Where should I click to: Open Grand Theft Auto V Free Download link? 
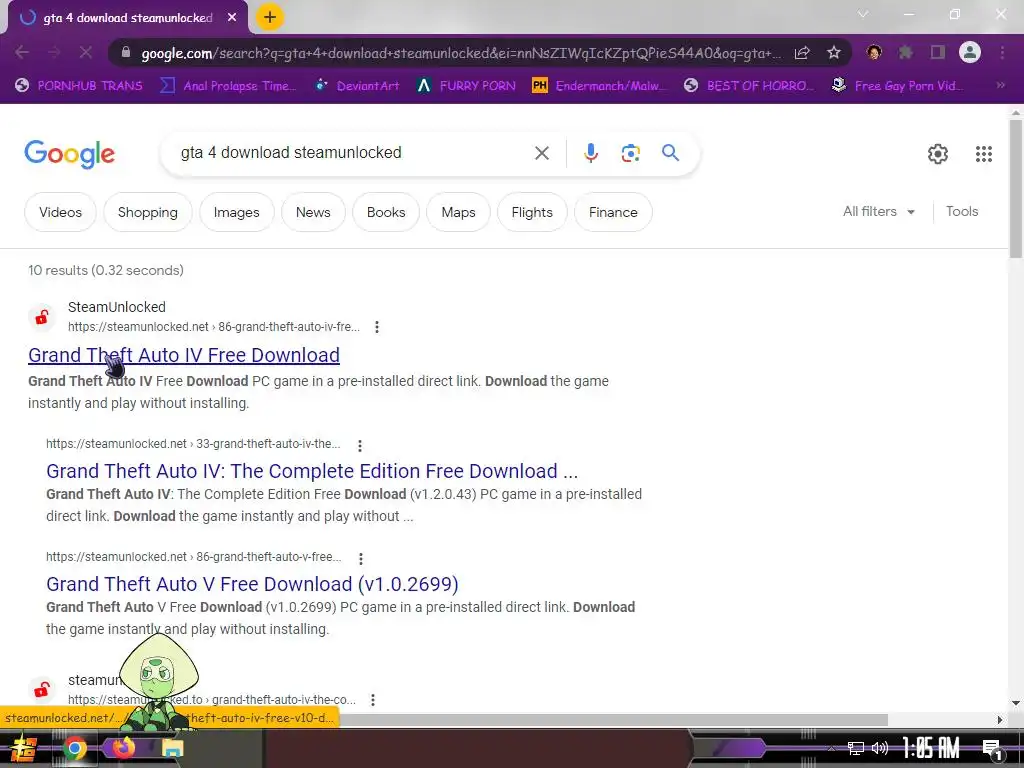pos(252,584)
